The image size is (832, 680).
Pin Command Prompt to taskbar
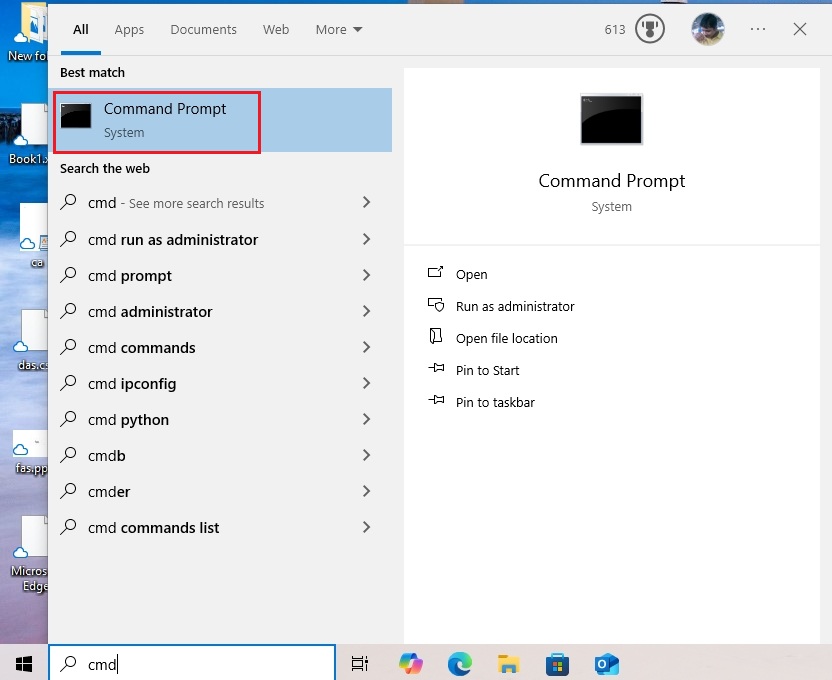(495, 402)
